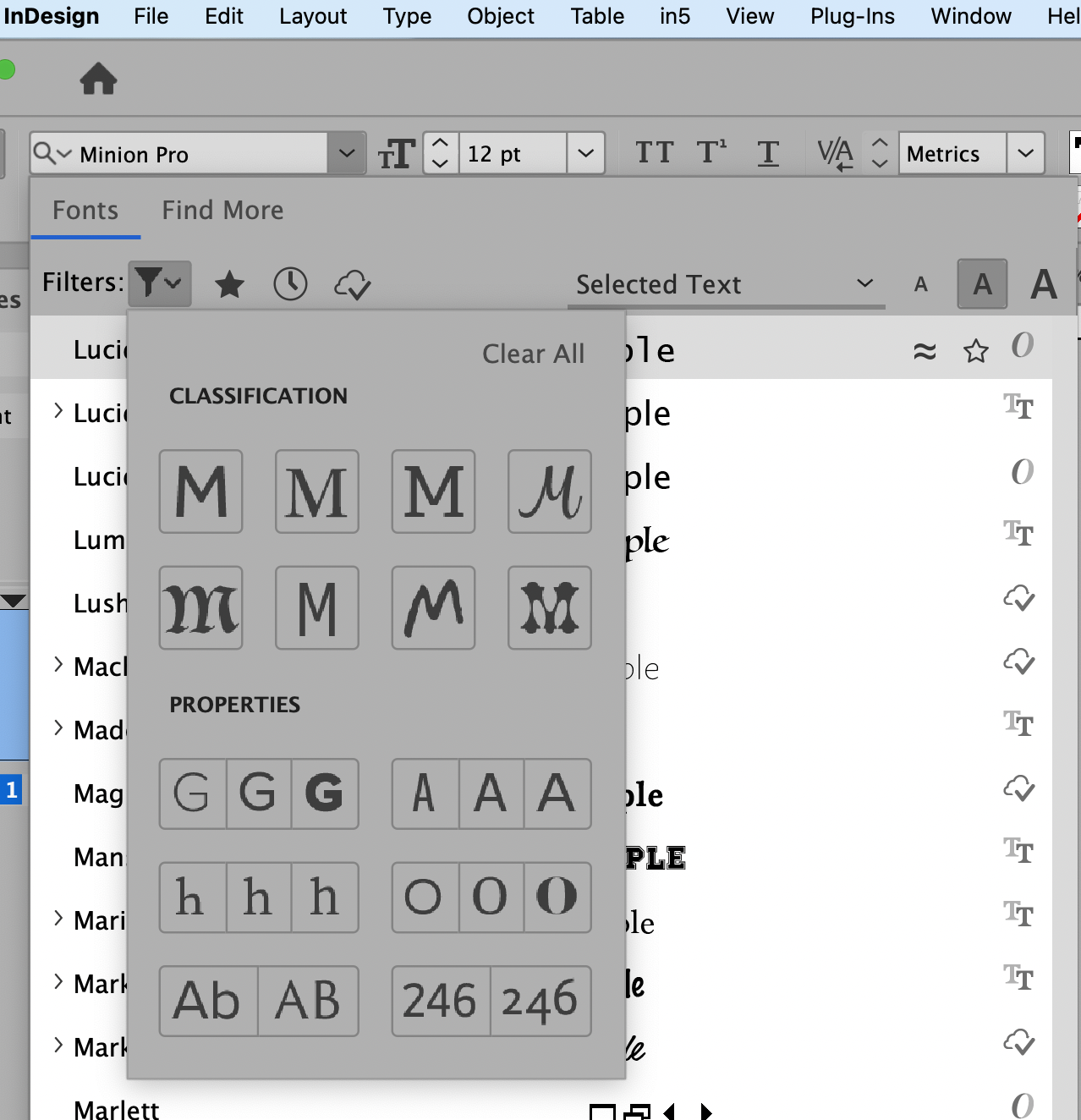Select the Decorative classification filter

click(x=550, y=608)
